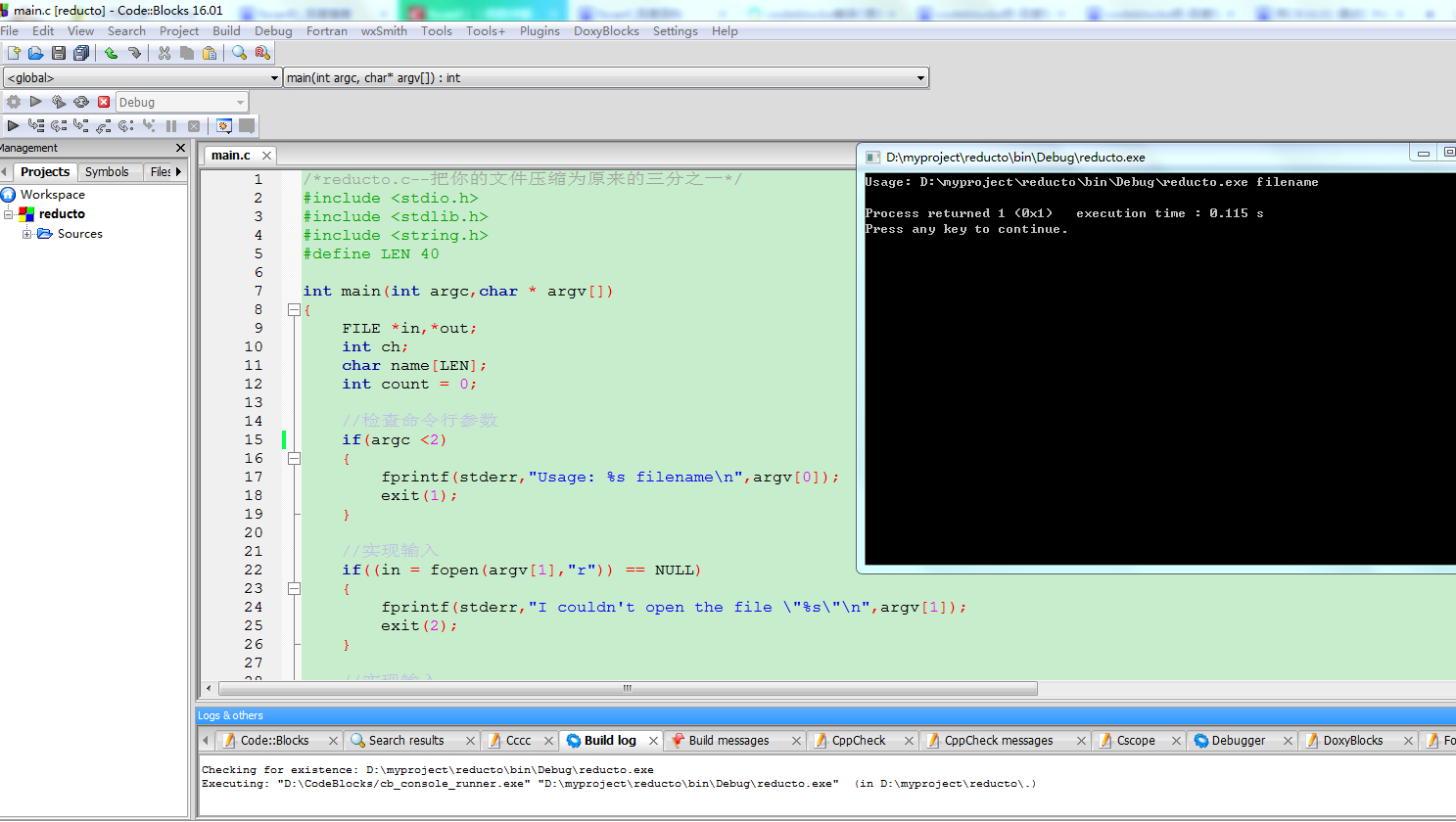The image size is (1456, 822).
Task: Switch to the Build messages tab
Action: (x=728, y=741)
